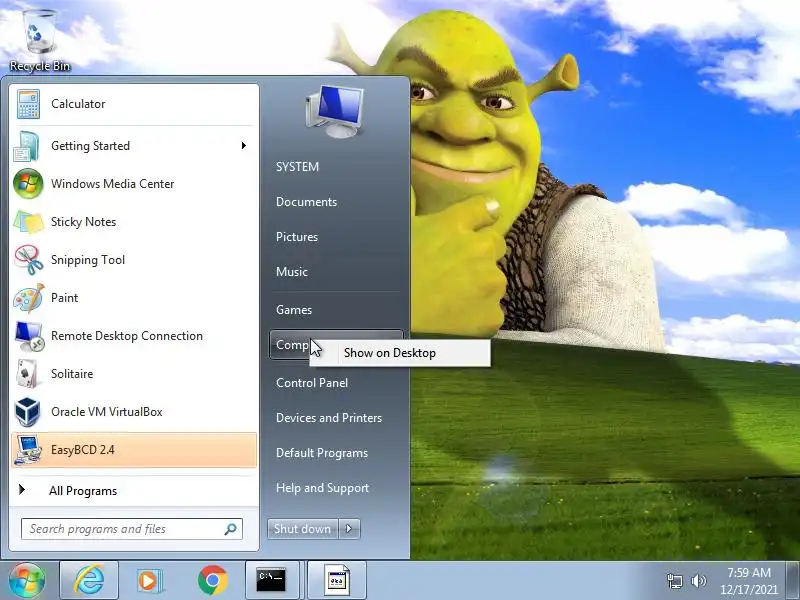Click the Solitaire label
The width and height of the screenshot is (800, 600).
pyautogui.click(x=72, y=374)
